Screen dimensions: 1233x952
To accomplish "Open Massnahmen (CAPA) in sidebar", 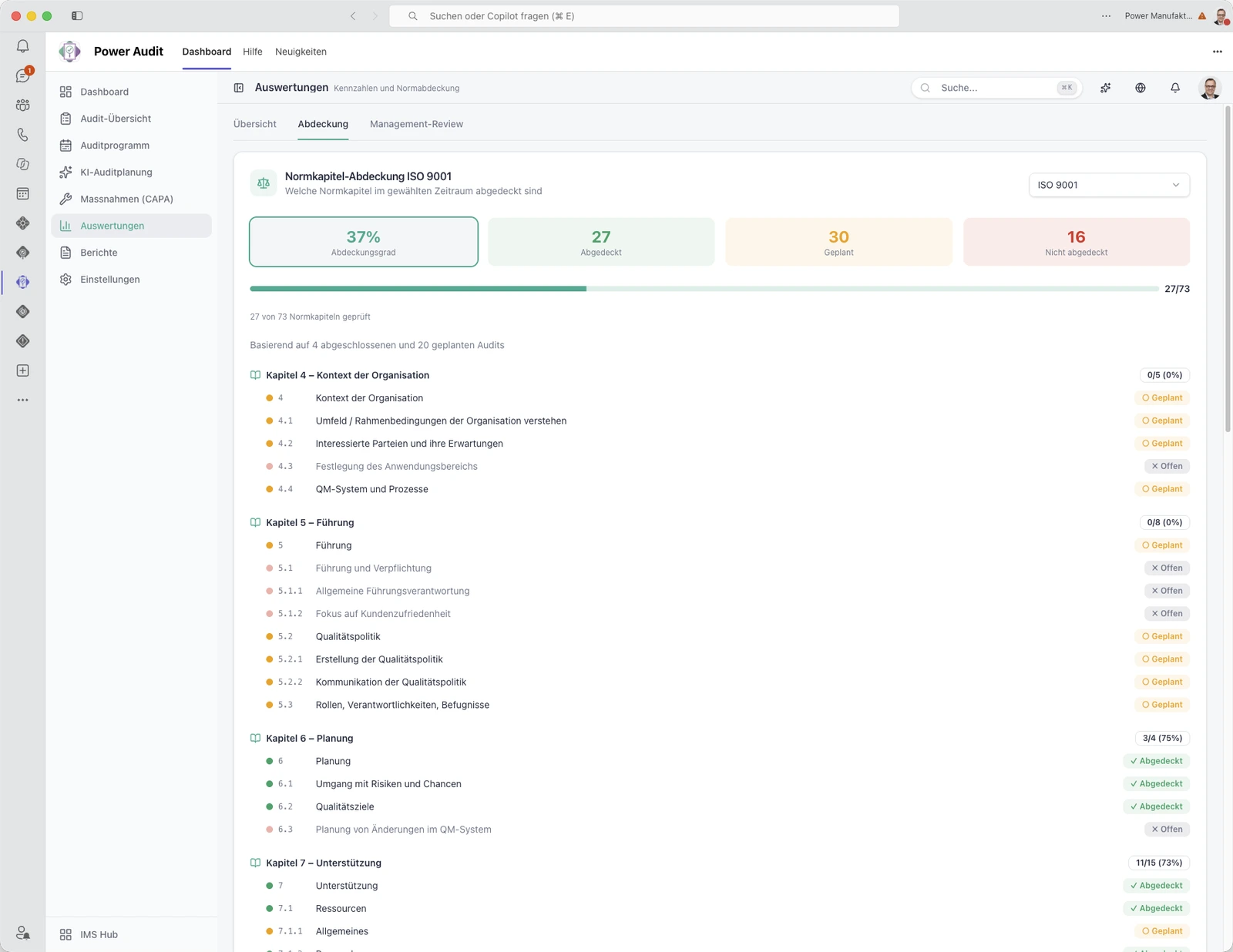I will (131, 199).
